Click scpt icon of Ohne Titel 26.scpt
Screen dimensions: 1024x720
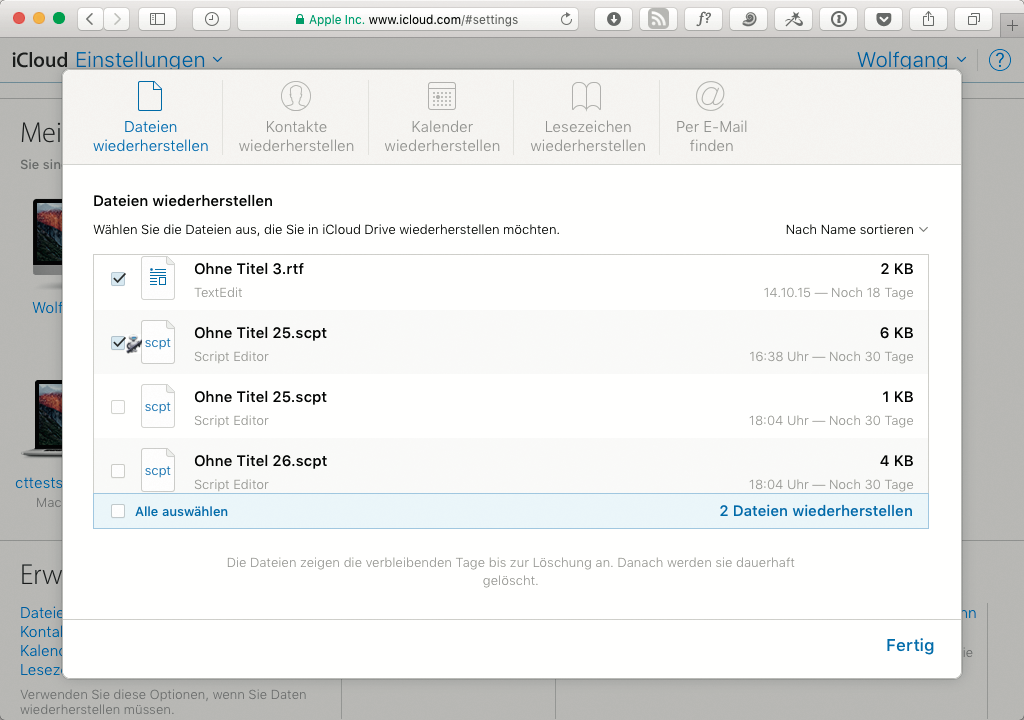click(x=158, y=470)
